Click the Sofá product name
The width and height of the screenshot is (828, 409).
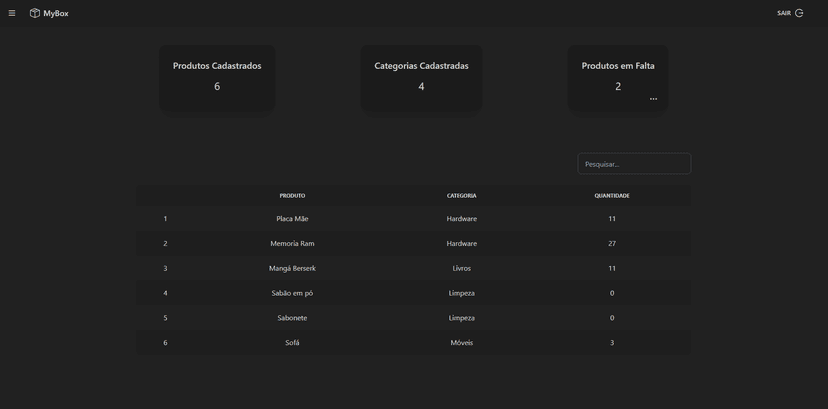pos(292,343)
